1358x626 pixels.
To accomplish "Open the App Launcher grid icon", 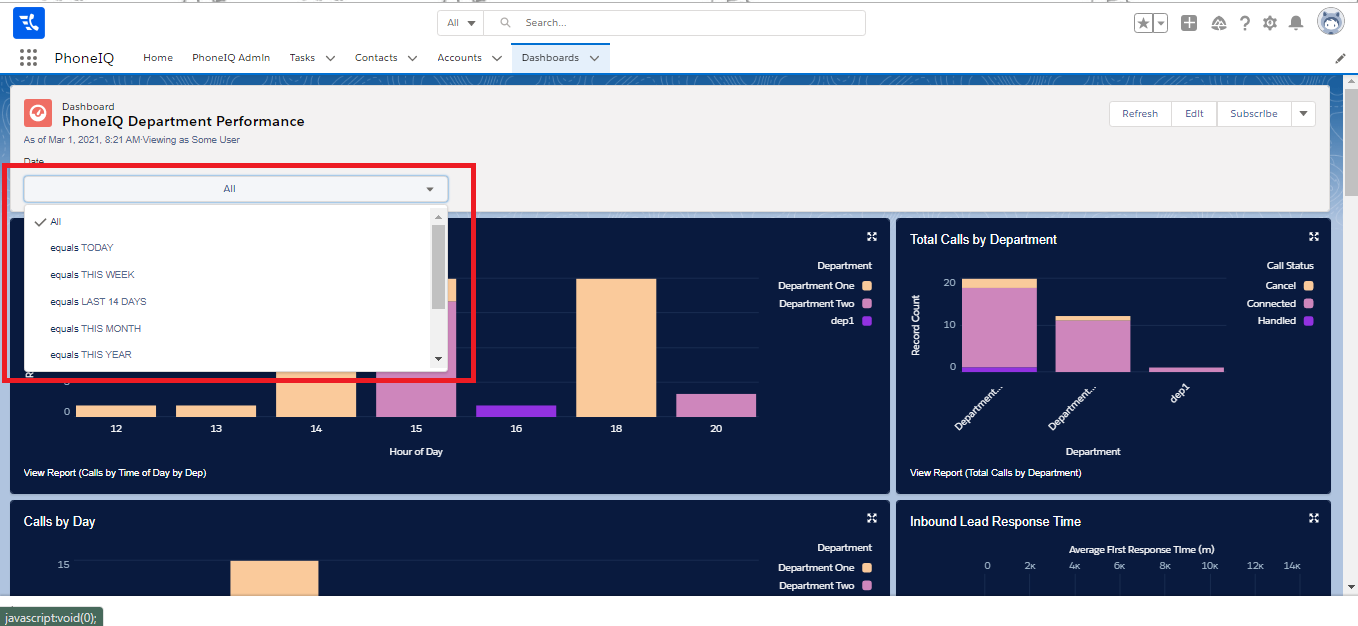I will coord(28,58).
